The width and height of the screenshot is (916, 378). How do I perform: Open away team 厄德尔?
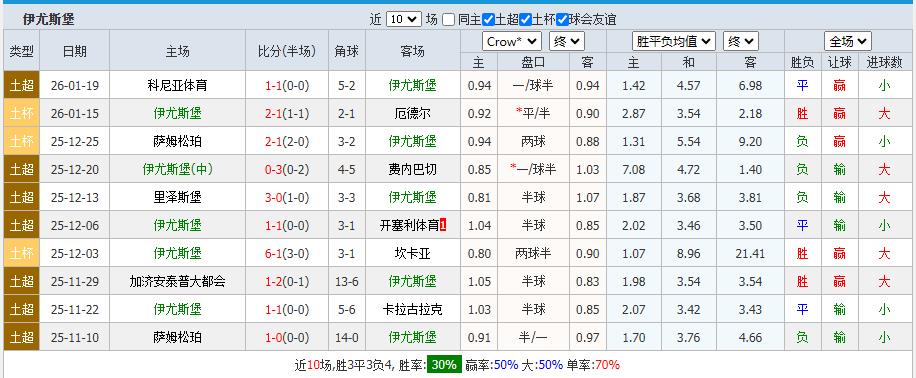[412, 113]
